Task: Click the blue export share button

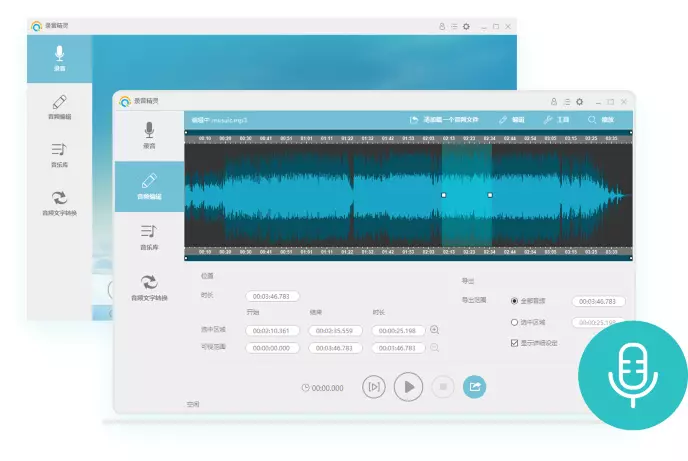Action: coord(474,387)
